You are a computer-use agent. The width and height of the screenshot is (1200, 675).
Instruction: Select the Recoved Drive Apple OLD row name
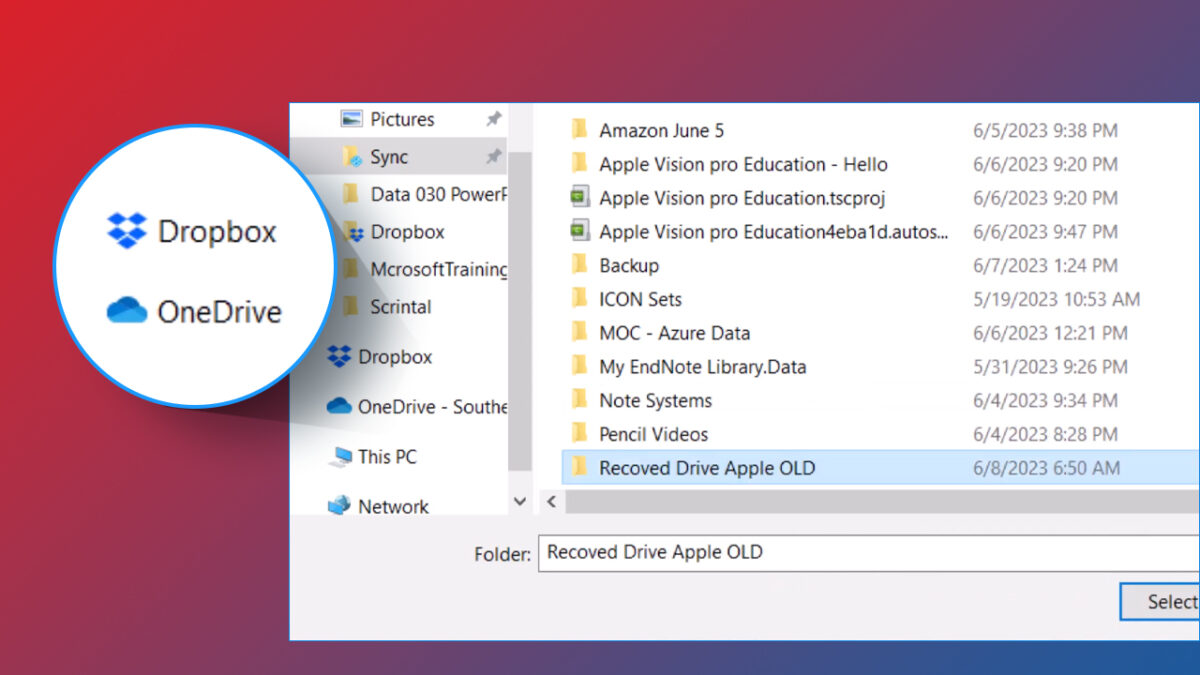[707, 468]
